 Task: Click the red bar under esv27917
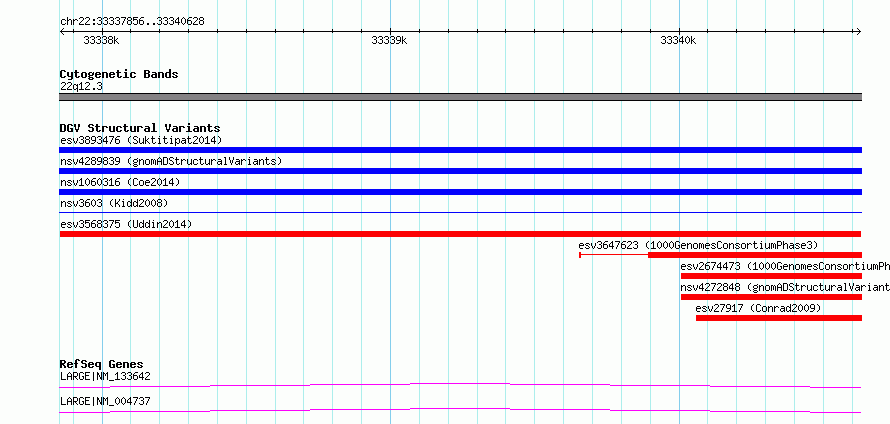(779, 318)
